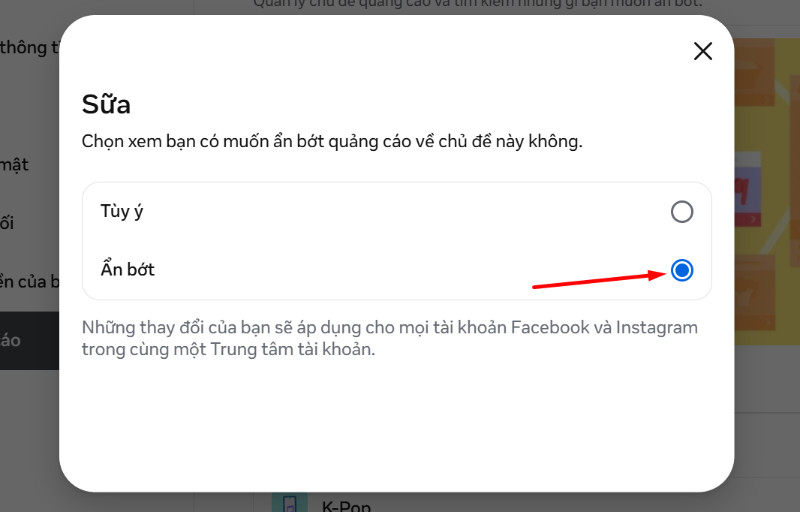Click the text starting 'Chọn xem bạn có muốn'

[x=332, y=141]
